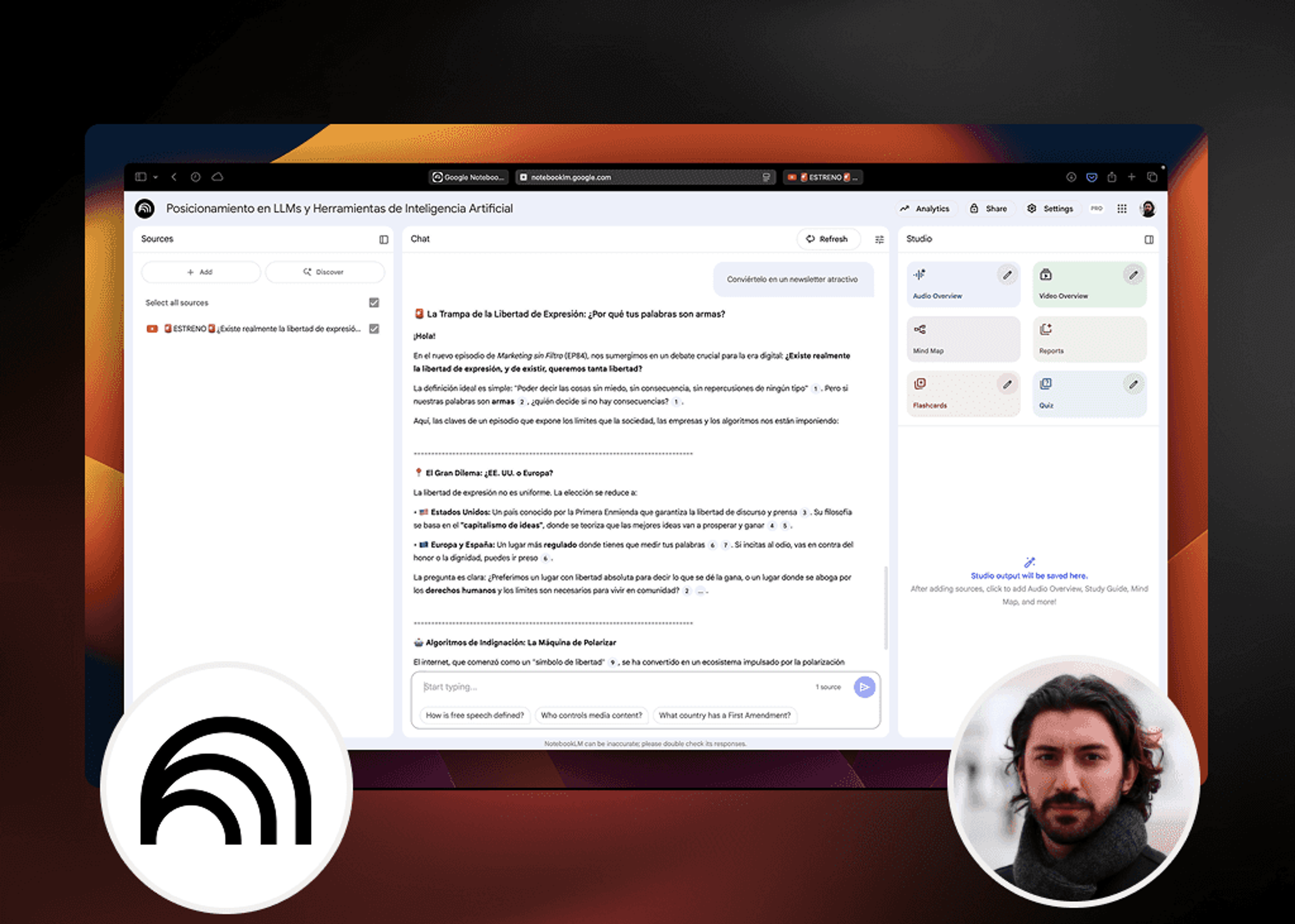
Task: Go back with Safari back arrow
Action: pyautogui.click(x=174, y=177)
